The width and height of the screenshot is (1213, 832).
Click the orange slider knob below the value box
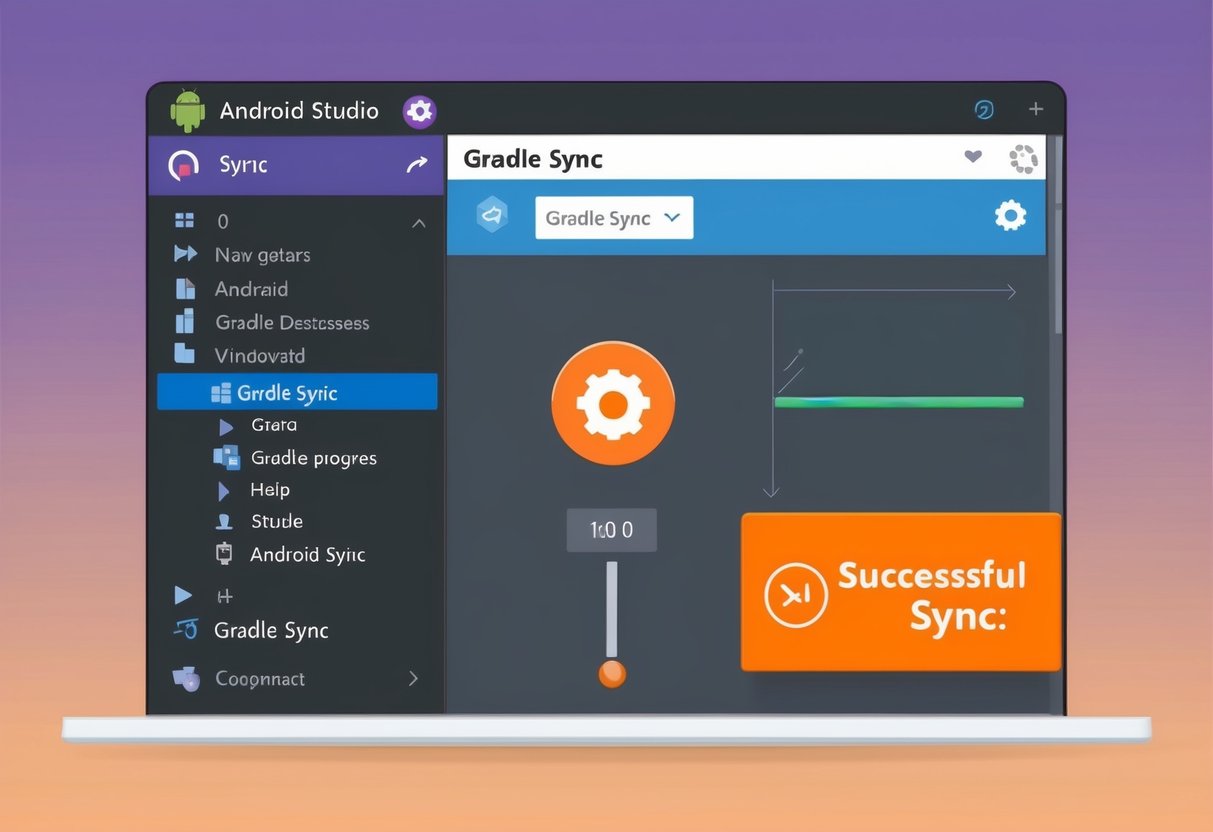pyautogui.click(x=612, y=672)
